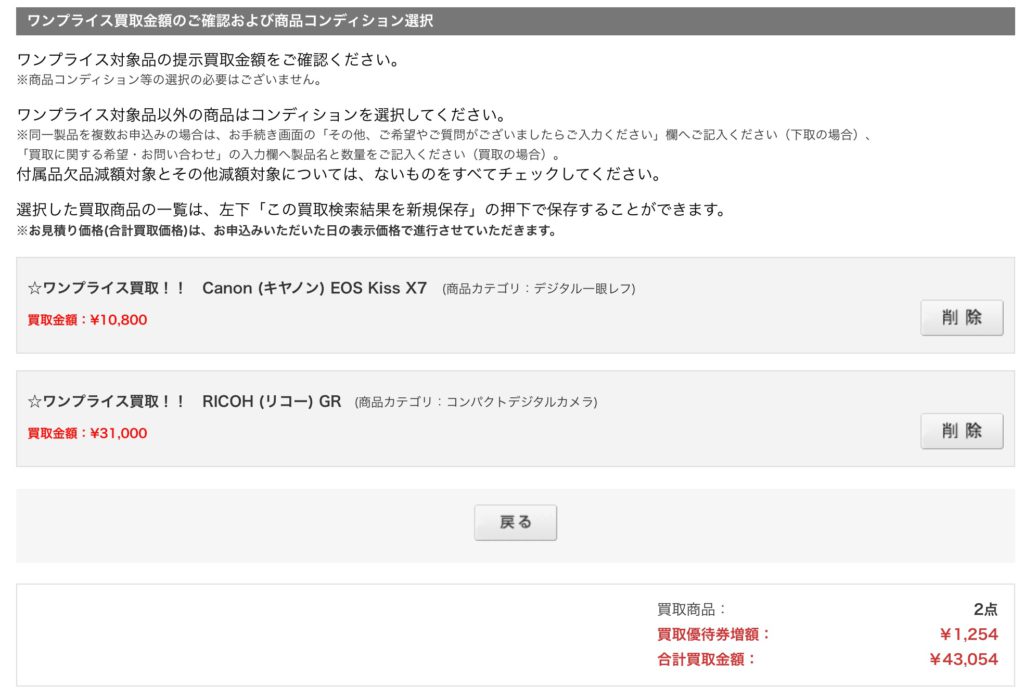Screen dimensions: 1024x699
Task: Select the Canon EOS Kiss X7 product name
Action: click(314, 288)
